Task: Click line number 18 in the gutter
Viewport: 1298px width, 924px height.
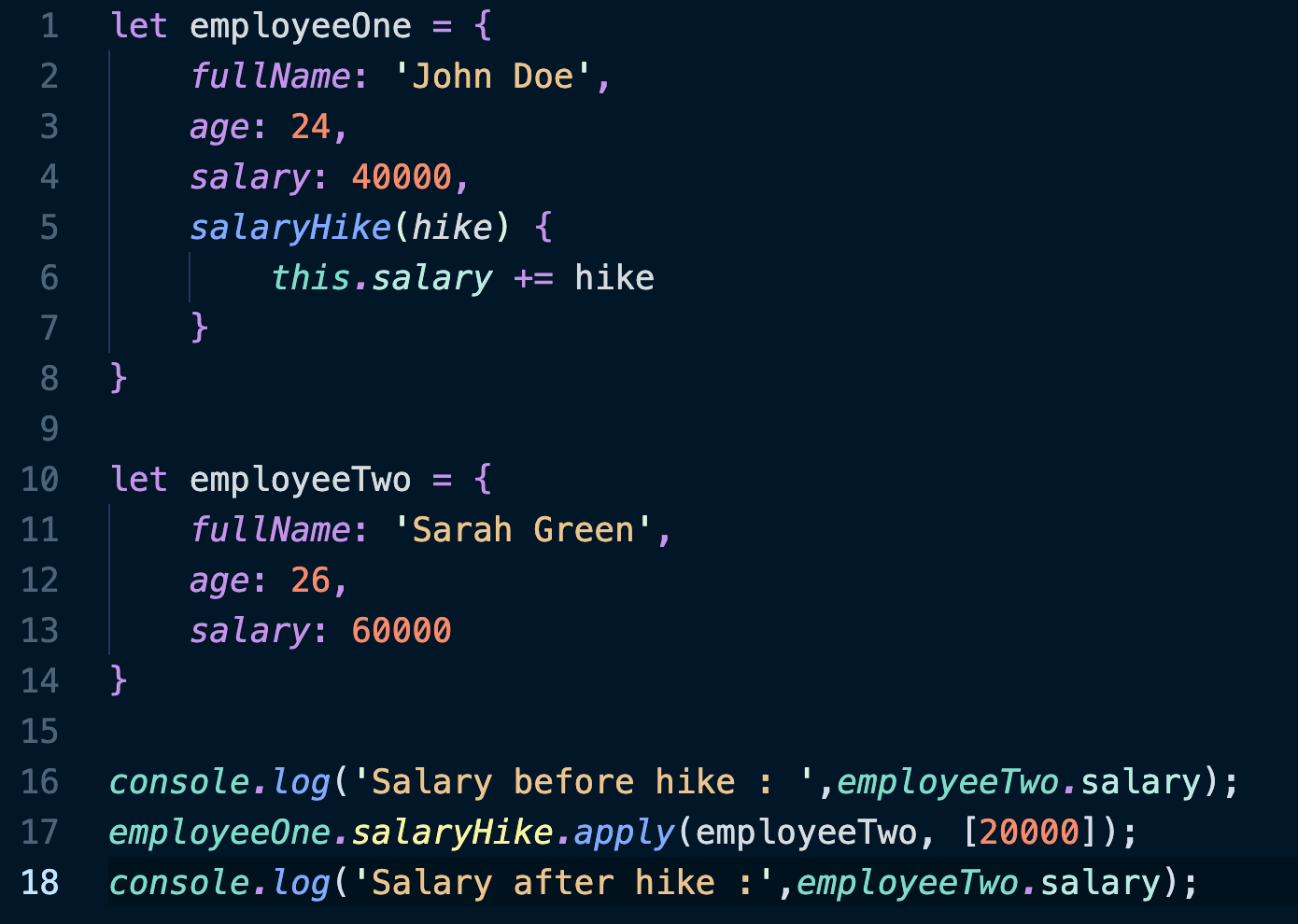Action: 40,883
